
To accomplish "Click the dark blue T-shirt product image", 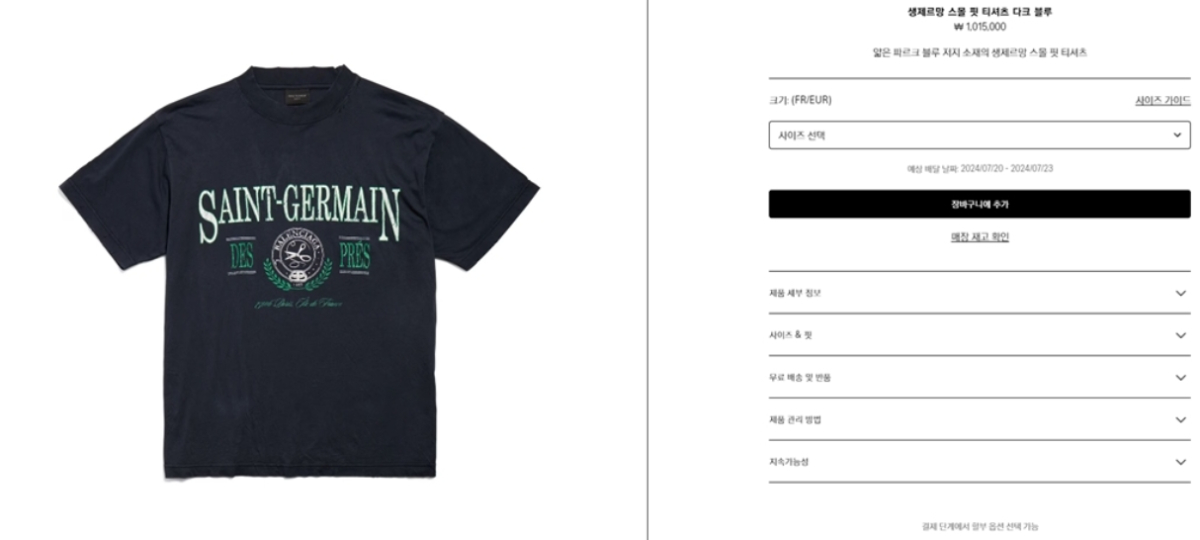I will (299, 272).
